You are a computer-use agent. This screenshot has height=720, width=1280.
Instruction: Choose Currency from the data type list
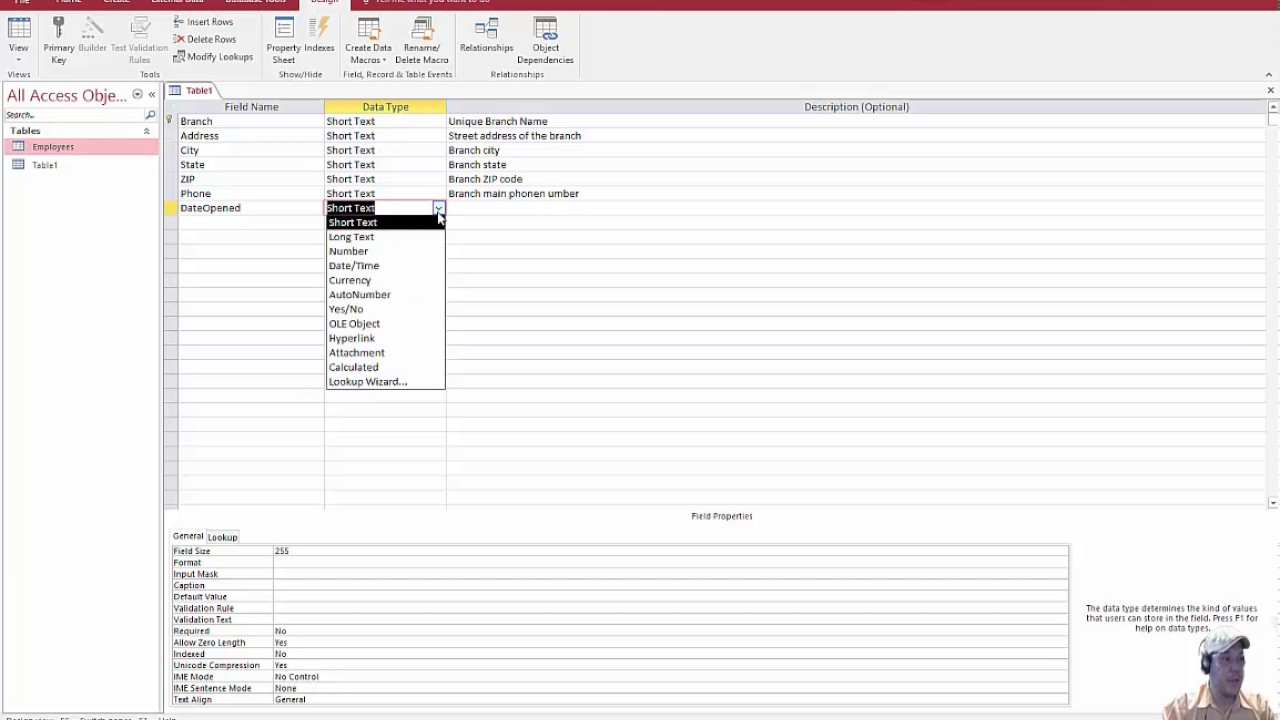(x=385, y=280)
